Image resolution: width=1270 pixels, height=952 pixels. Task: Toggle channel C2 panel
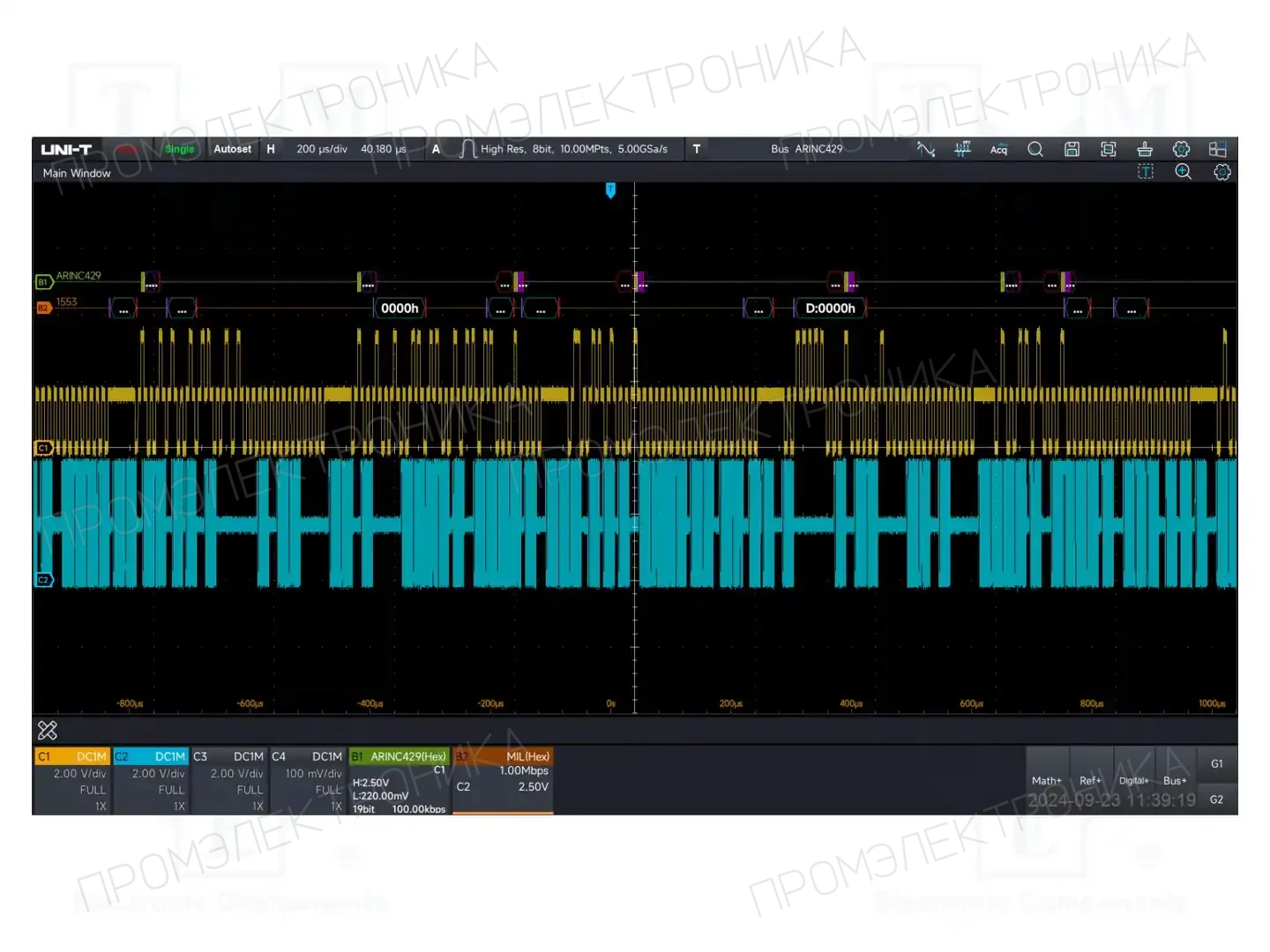pyautogui.click(x=151, y=781)
